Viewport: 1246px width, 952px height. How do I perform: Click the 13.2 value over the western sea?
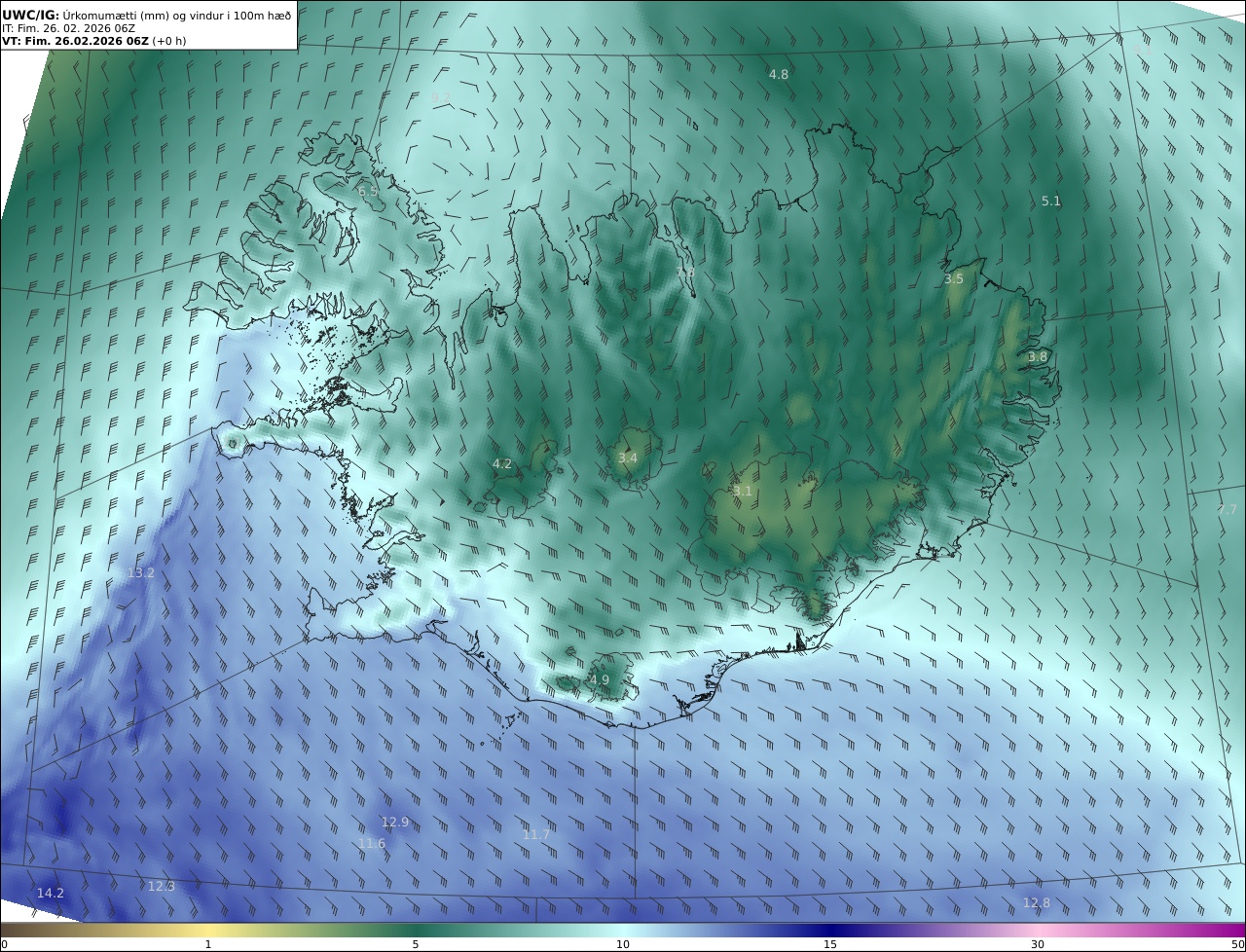(x=141, y=573)
